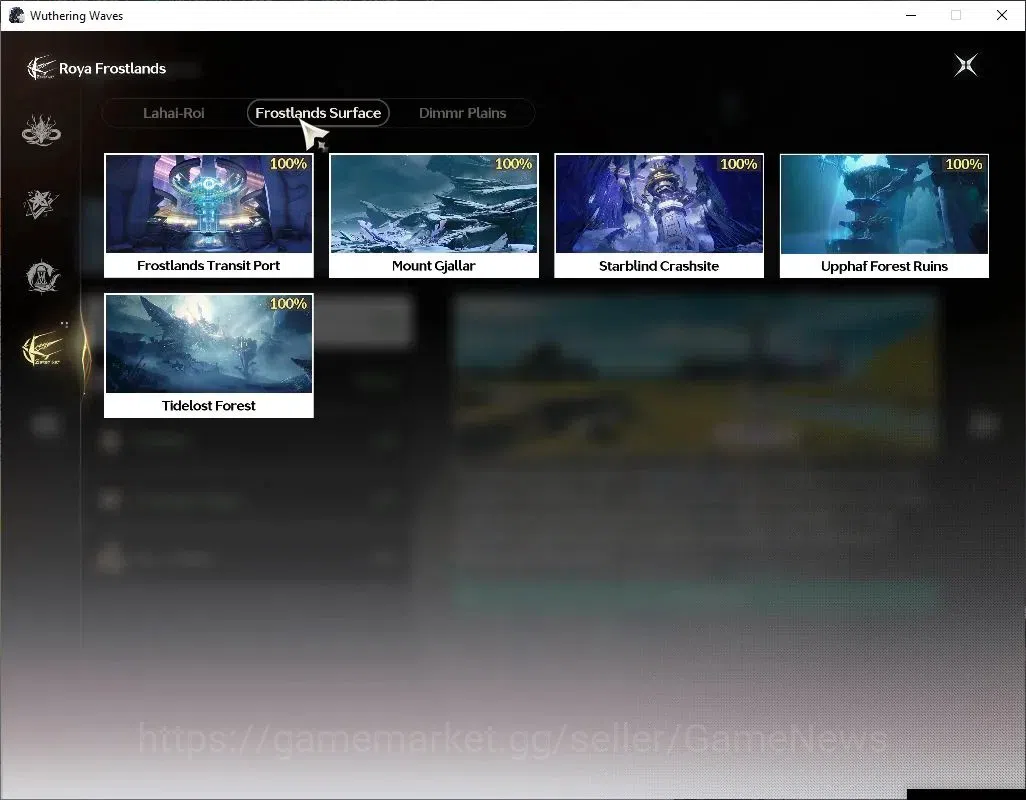The height and width of the screenshot is (800, 1026).
Task: Open the Mount Gjallar area card
Action: (x=434, y=216)
